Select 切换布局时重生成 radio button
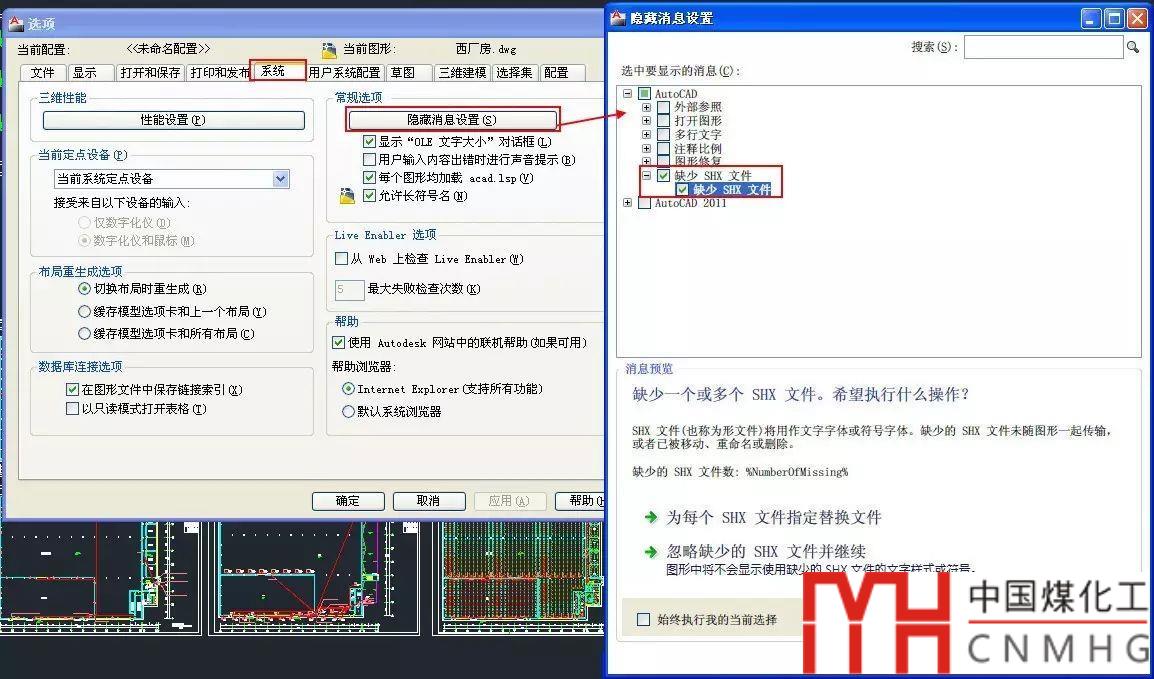Viewport: 1154px width, 679px height. pos(84,289)
